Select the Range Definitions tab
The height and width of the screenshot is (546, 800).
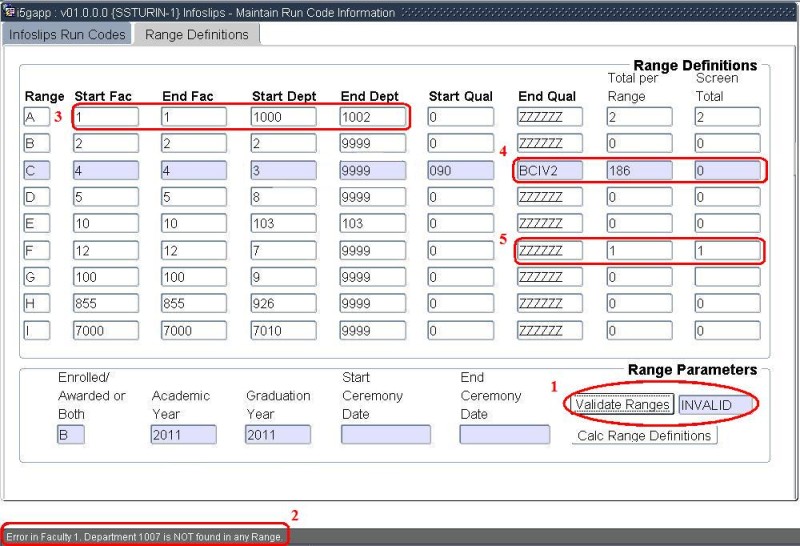coord(196,34)
